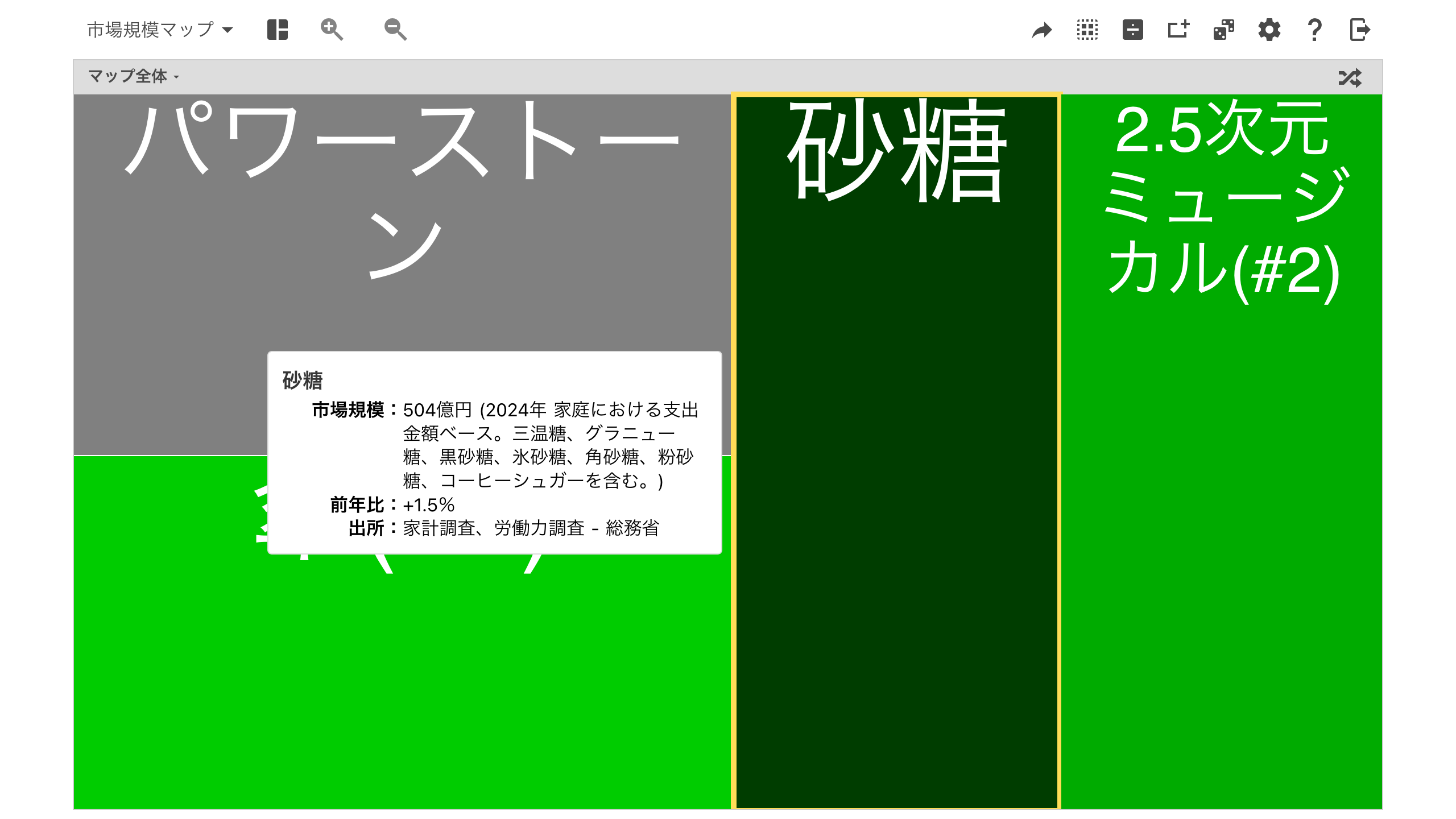
Task: Click the +1.5% year-over-year value
Action: pyautogui.click(x=429, y=504)
